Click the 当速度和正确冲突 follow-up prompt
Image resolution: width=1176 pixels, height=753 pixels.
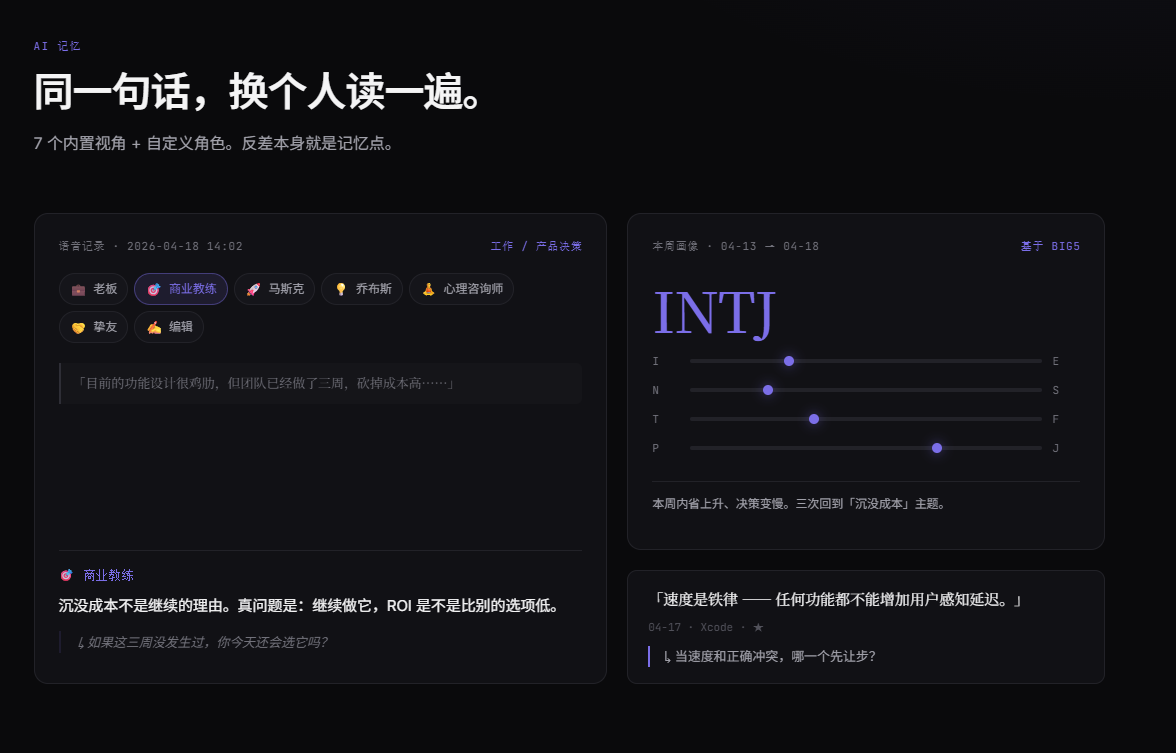pyautogui.click(x=770, y=656)
